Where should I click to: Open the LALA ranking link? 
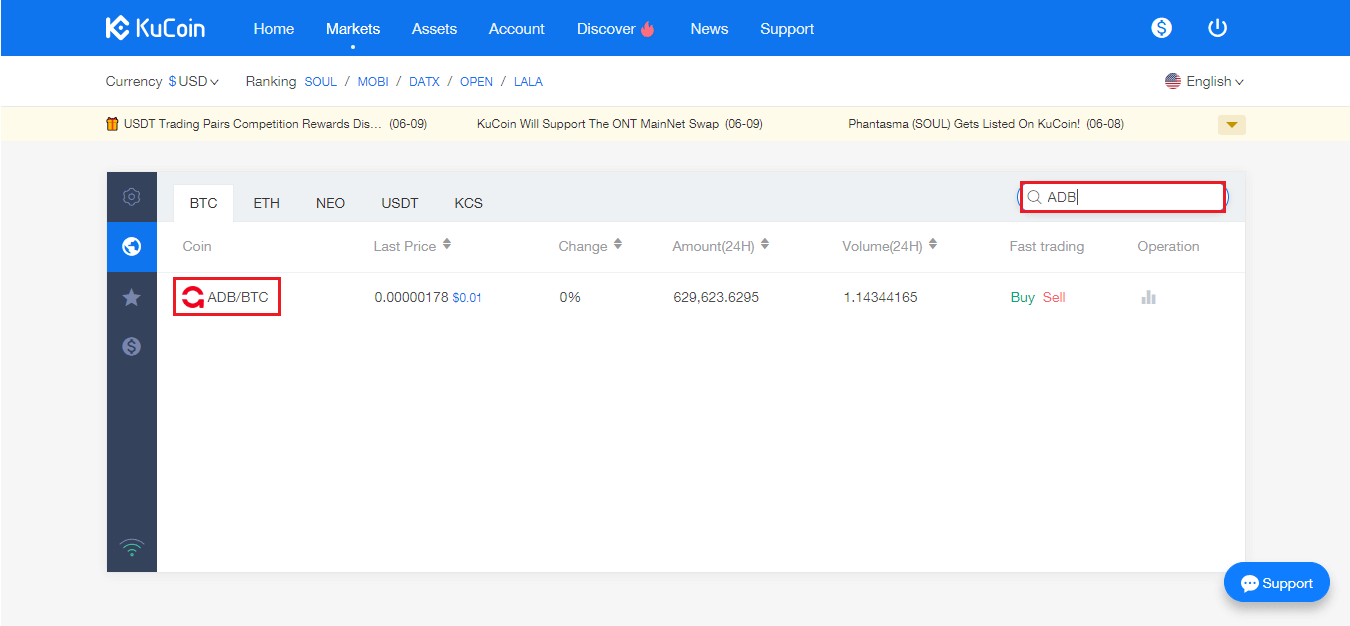point(528,82)
